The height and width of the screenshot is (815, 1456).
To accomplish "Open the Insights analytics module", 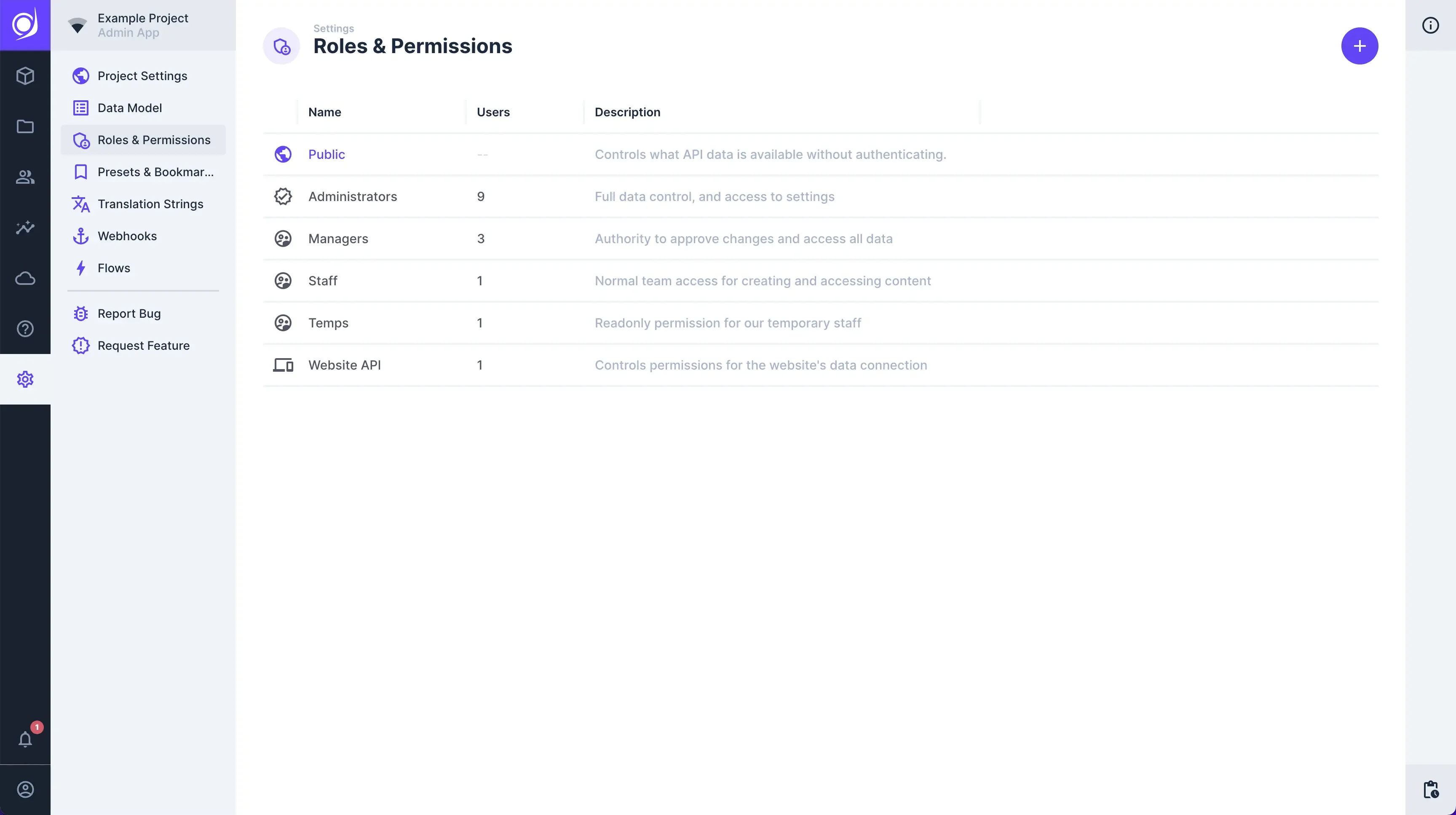I will pyautogui.click(x=25, y=227).
